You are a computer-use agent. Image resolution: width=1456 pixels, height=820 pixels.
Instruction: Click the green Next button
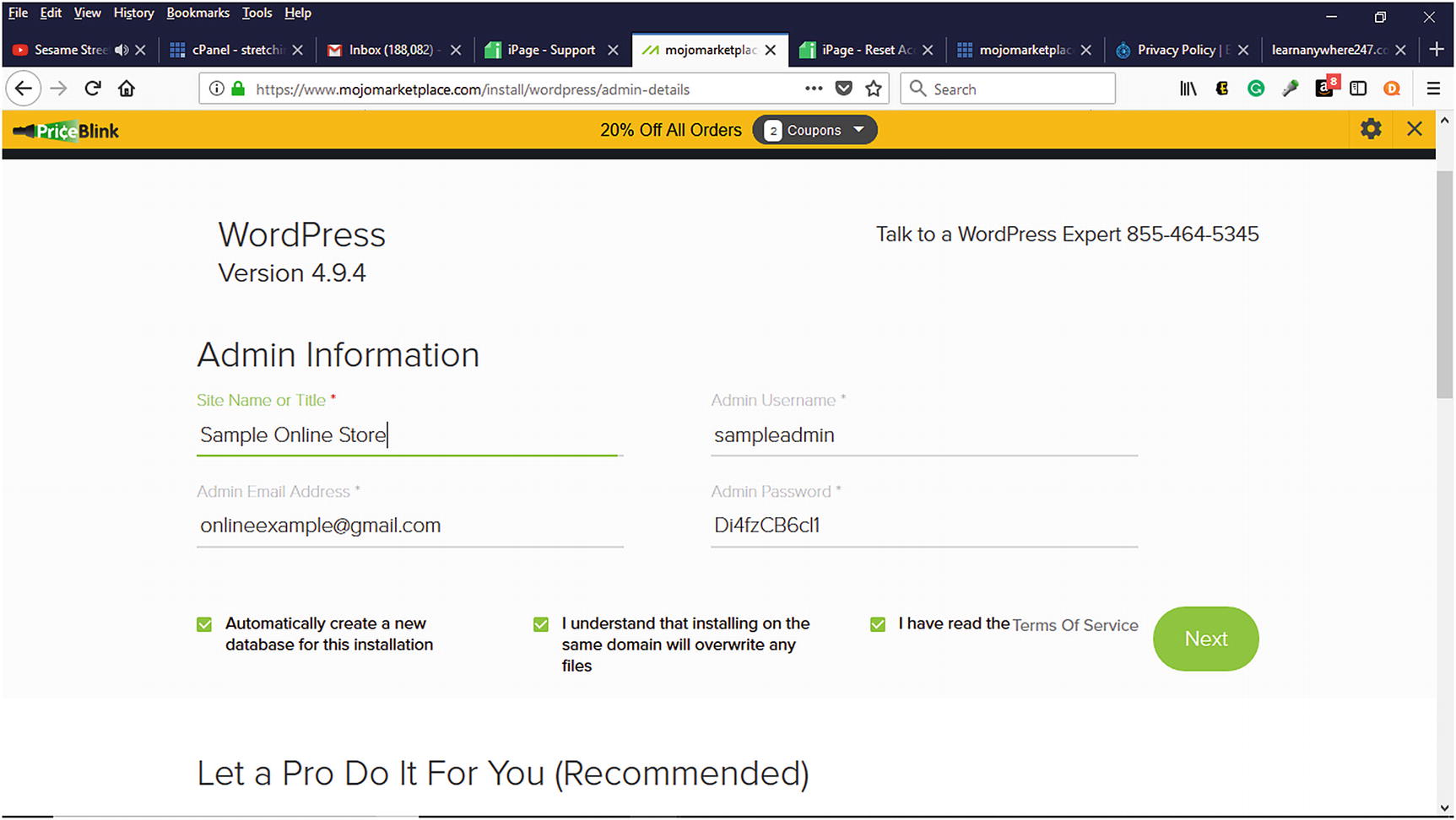1205,639
